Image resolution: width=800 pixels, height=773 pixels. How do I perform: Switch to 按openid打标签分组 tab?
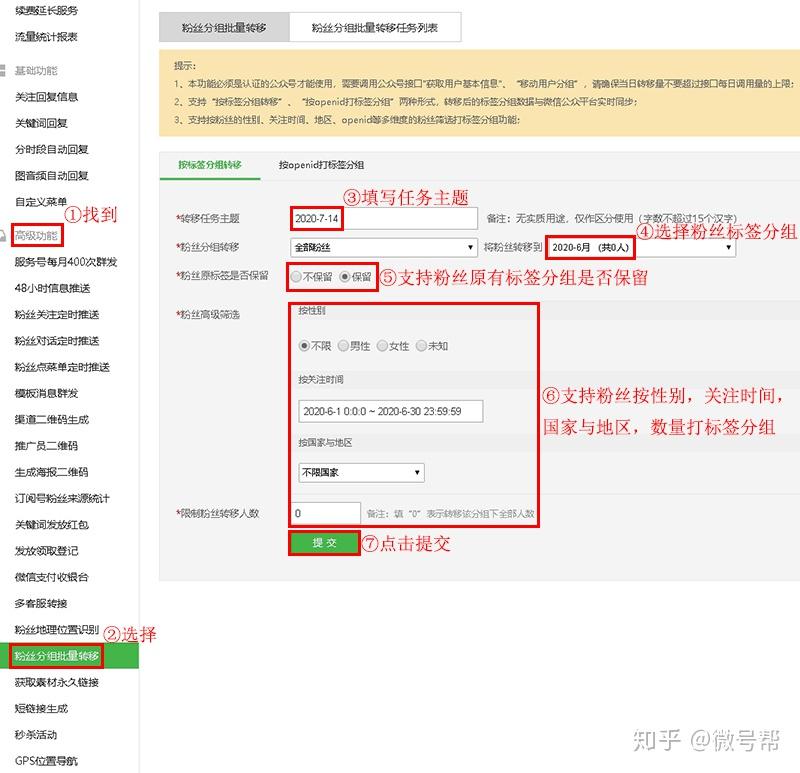[x=321, y=165]
